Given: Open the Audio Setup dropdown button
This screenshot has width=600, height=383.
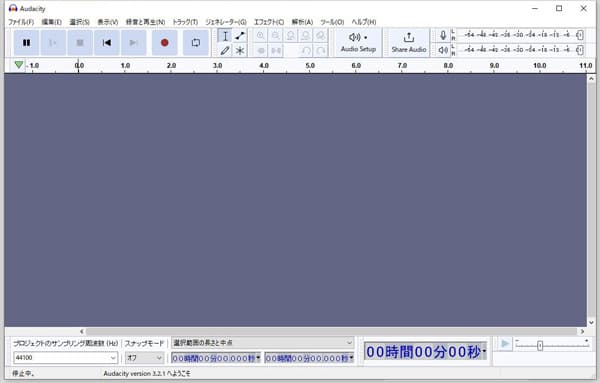Looking at the screenshot, I should tap(358, 42).
